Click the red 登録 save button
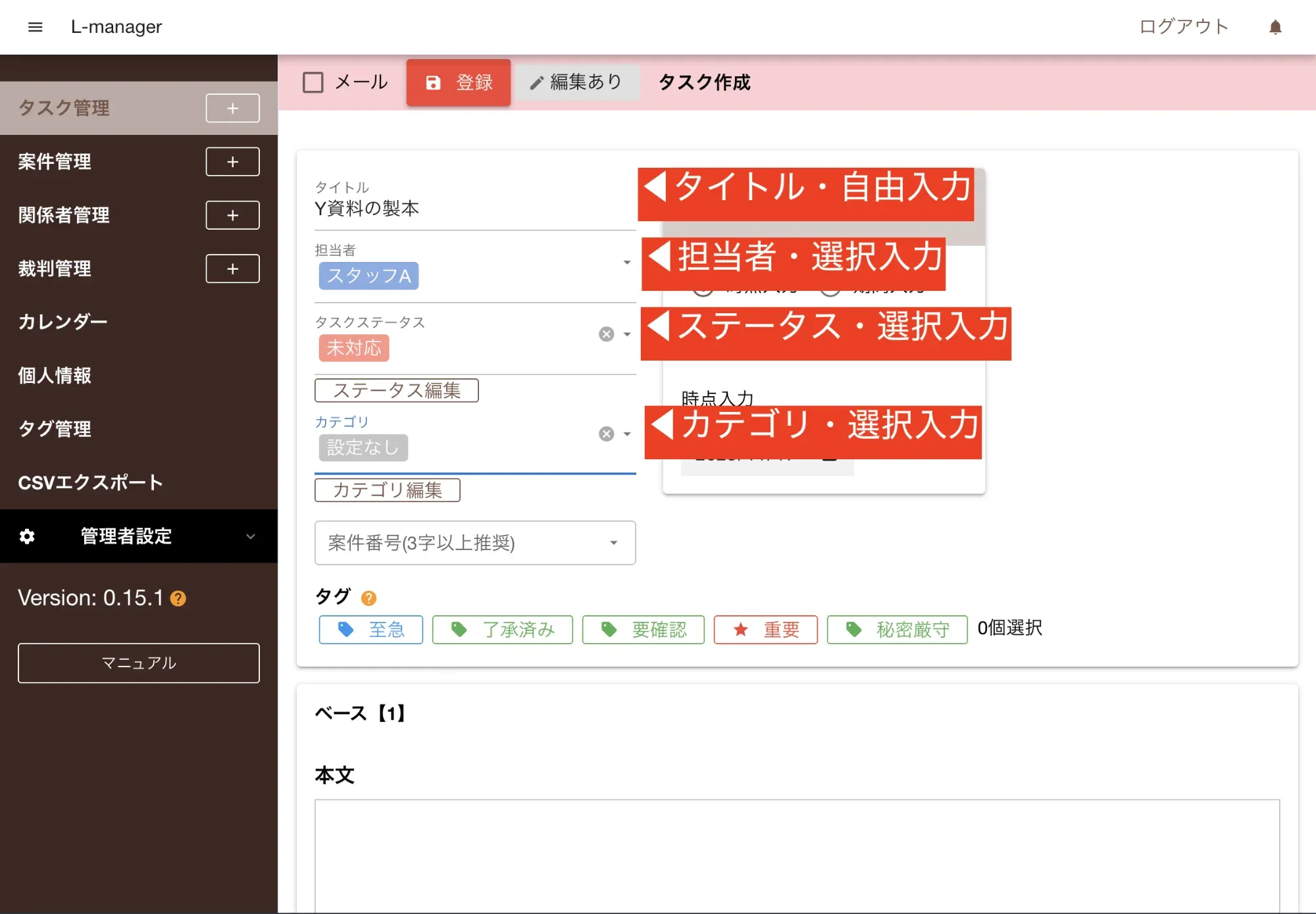Screen dimensions: 1316x914 [x=459, y=83]
